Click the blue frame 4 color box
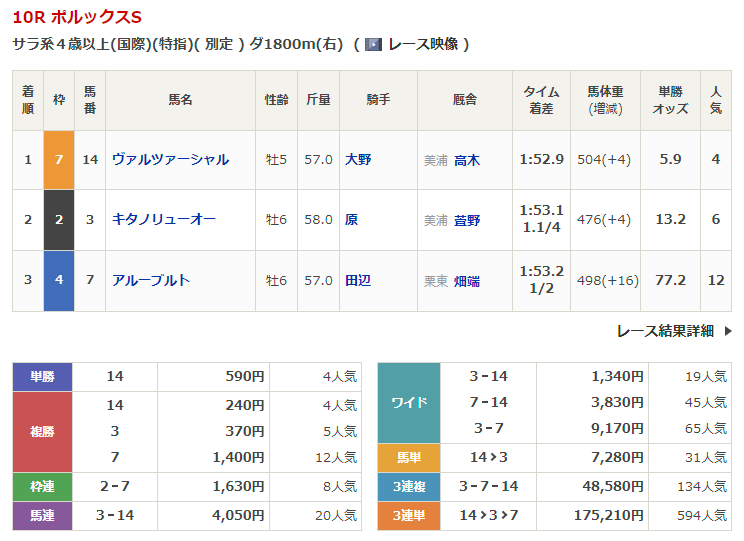 [x=59, y=280]
